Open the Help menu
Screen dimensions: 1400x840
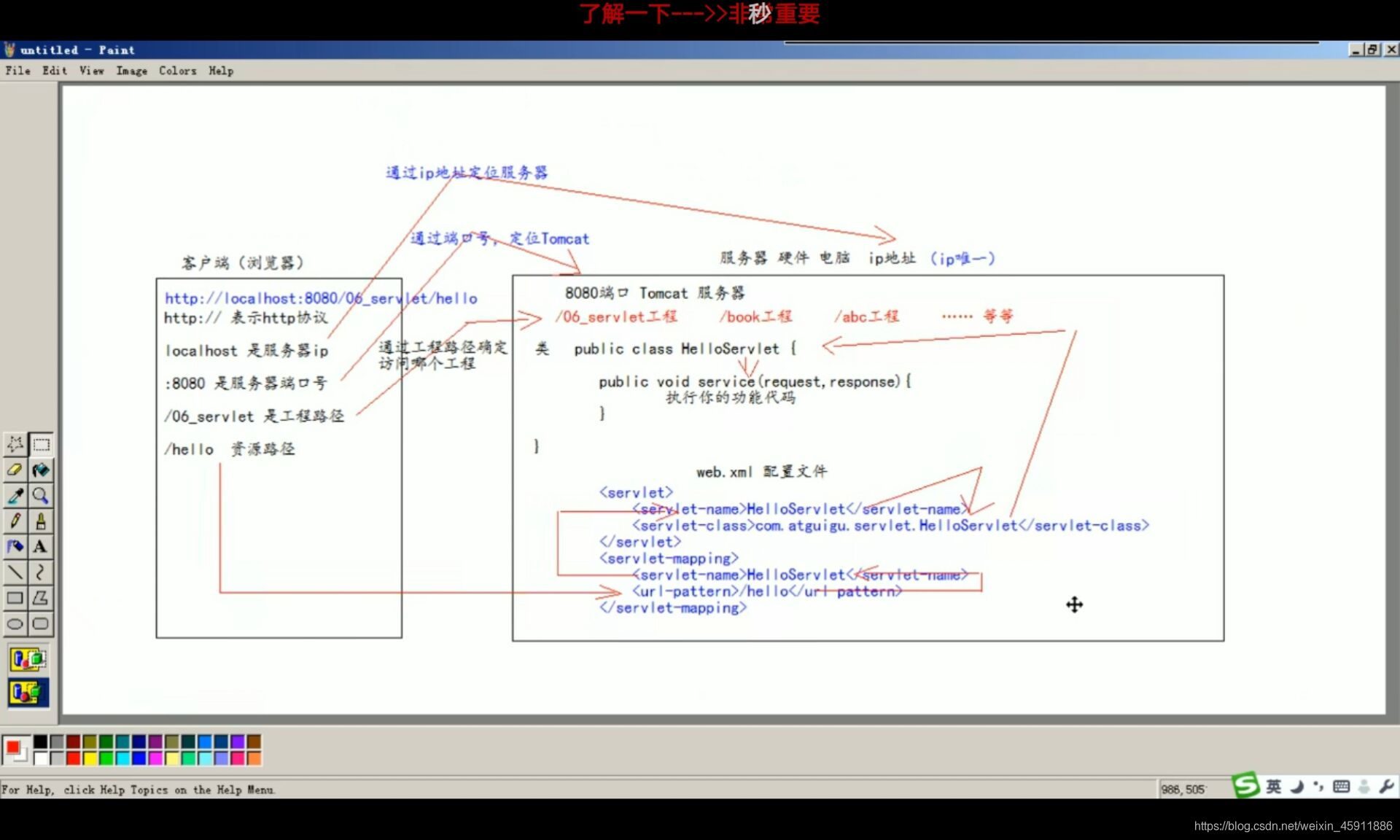click(x=221, y=71)
